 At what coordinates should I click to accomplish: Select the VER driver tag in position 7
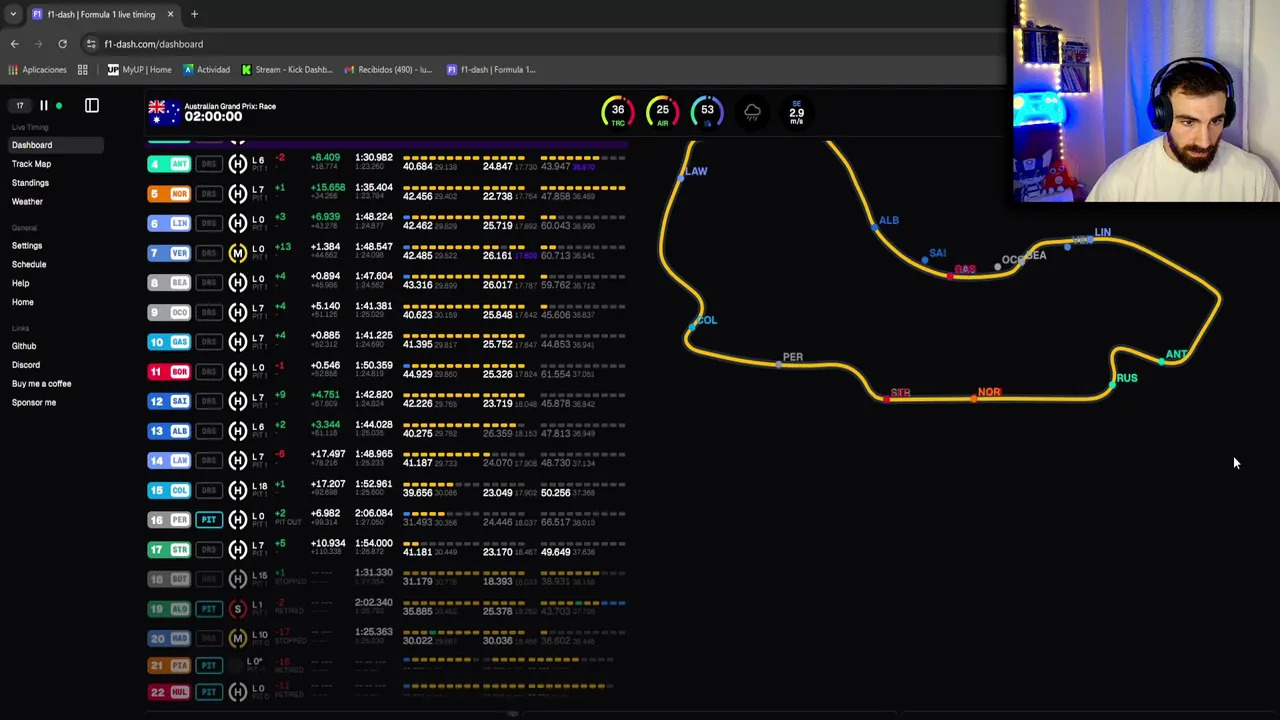click(169, 253)
